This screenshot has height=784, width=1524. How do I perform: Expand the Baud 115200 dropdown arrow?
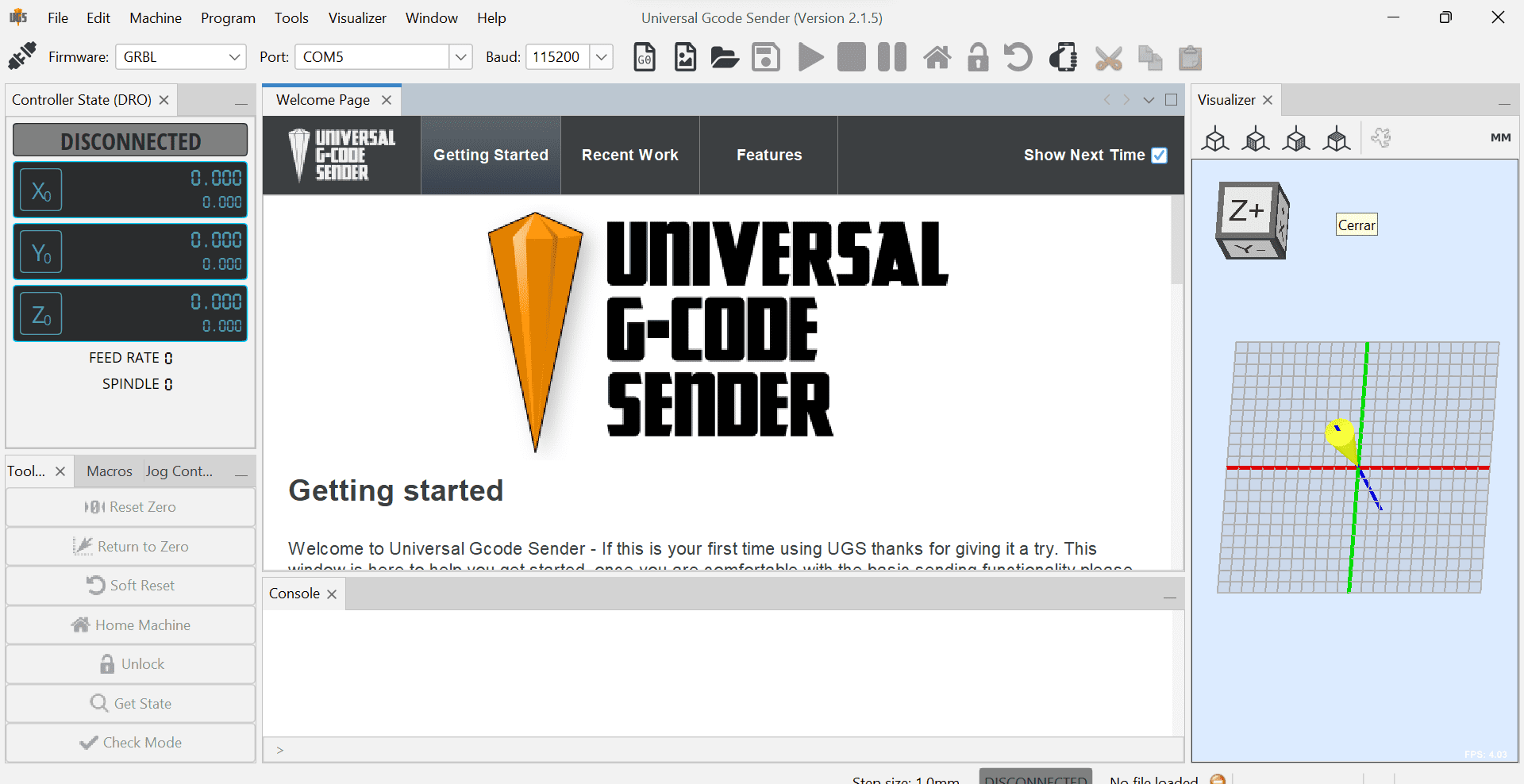(x=602, y=57)
